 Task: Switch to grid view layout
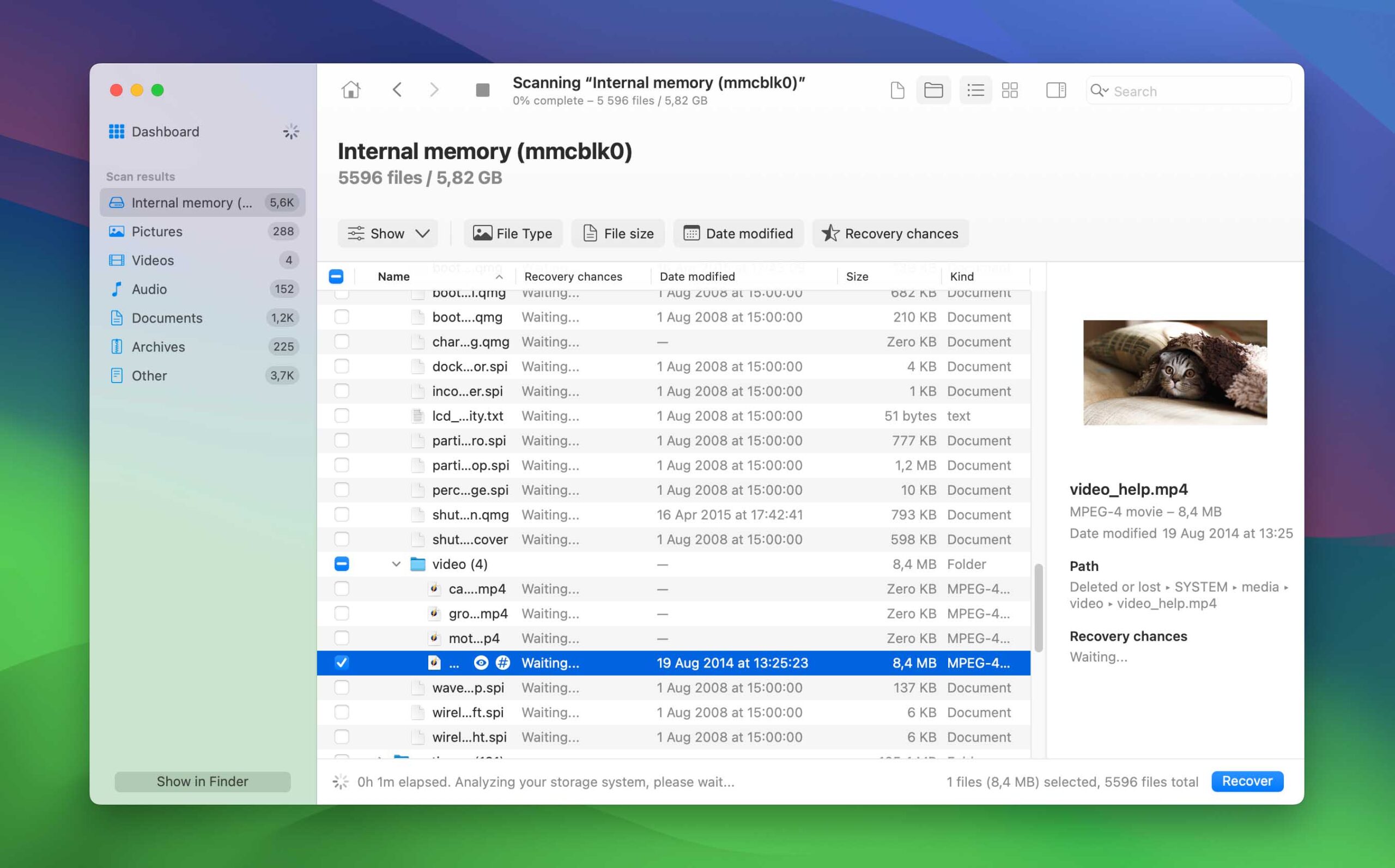pyautogui.click(x=1010, y=90)
